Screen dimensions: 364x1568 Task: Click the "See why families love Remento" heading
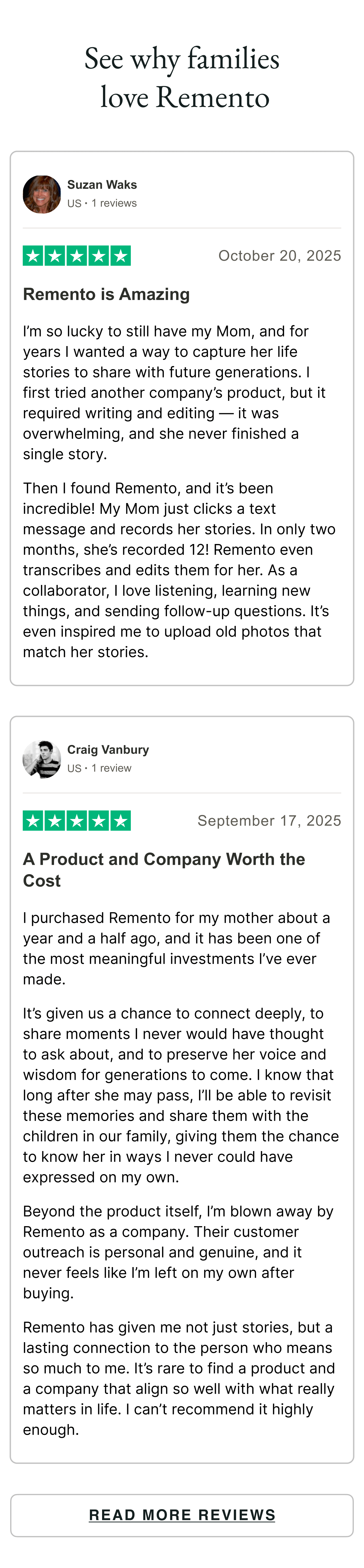182,78
